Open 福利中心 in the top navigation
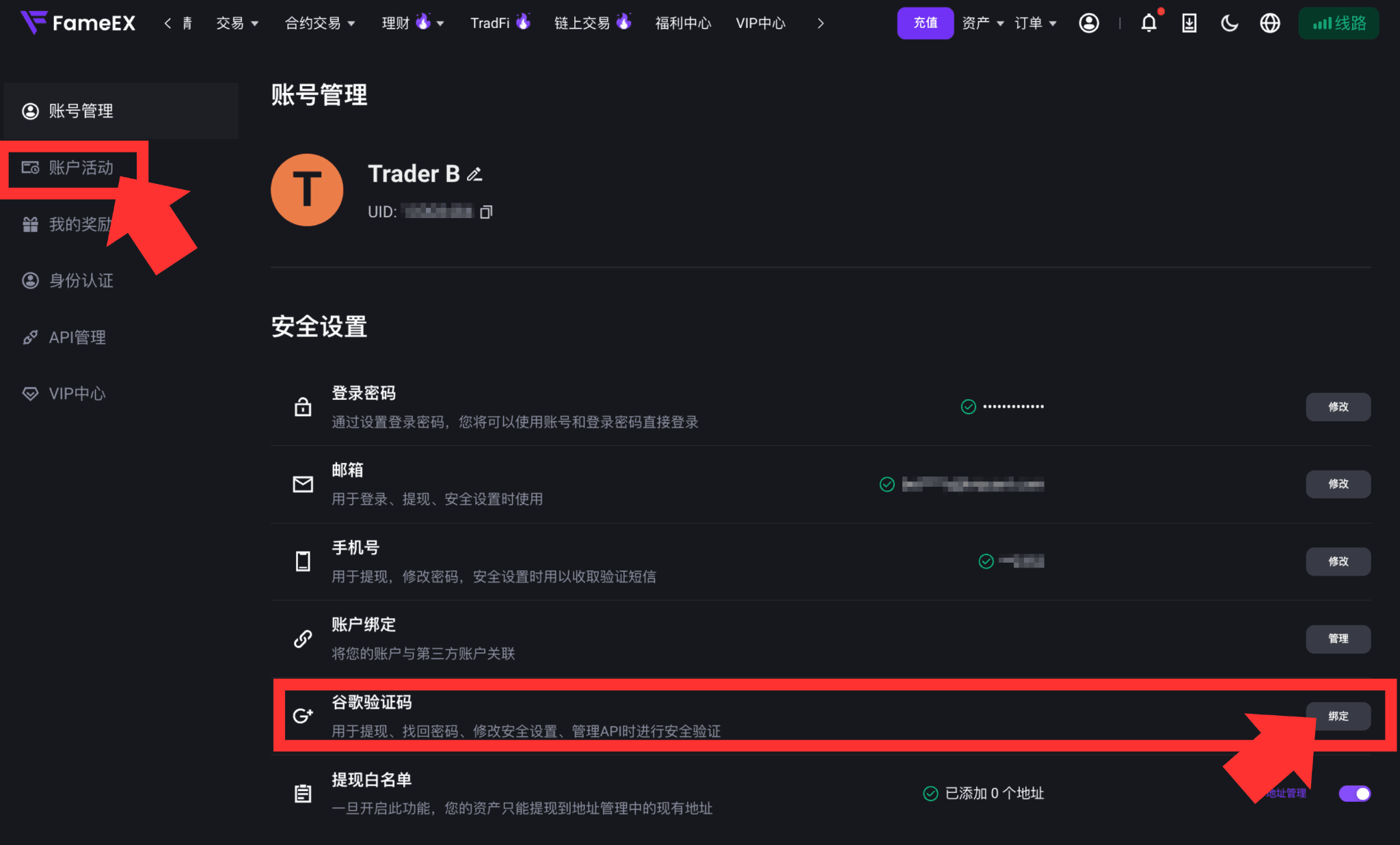 683,23
